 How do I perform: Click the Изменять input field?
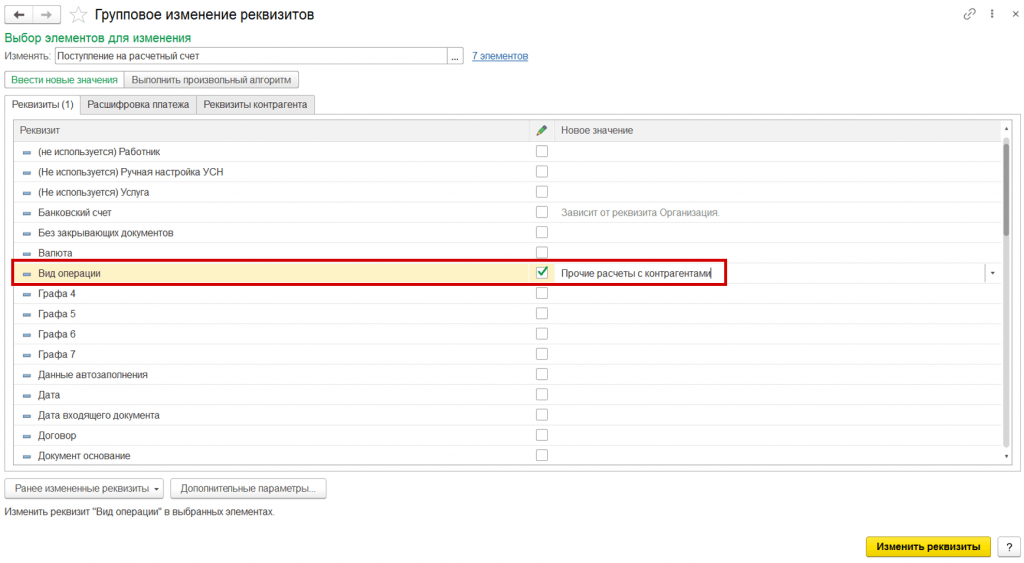[250, 56]
